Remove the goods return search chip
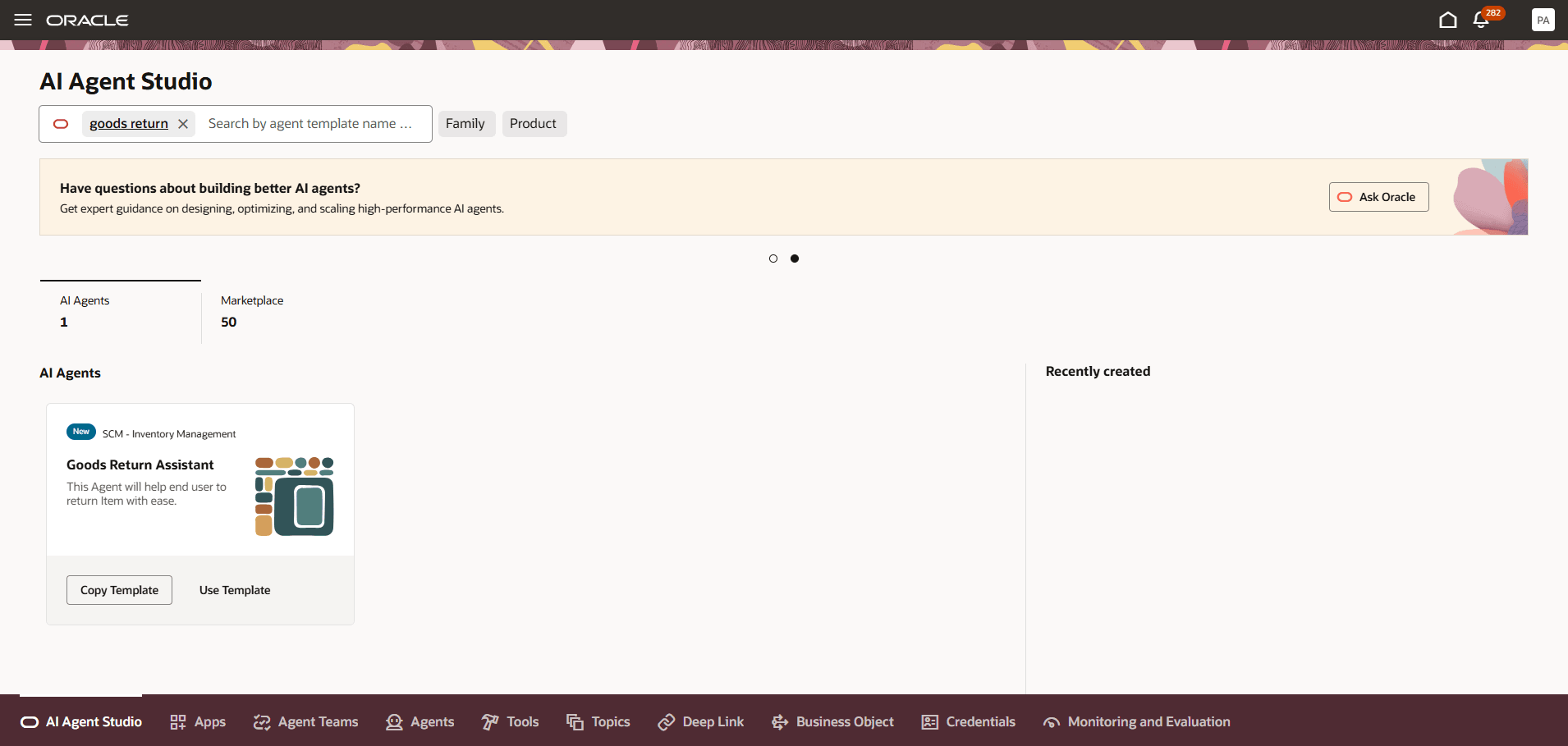Screen dimensions: 1568x746 [x=183, y=124]
